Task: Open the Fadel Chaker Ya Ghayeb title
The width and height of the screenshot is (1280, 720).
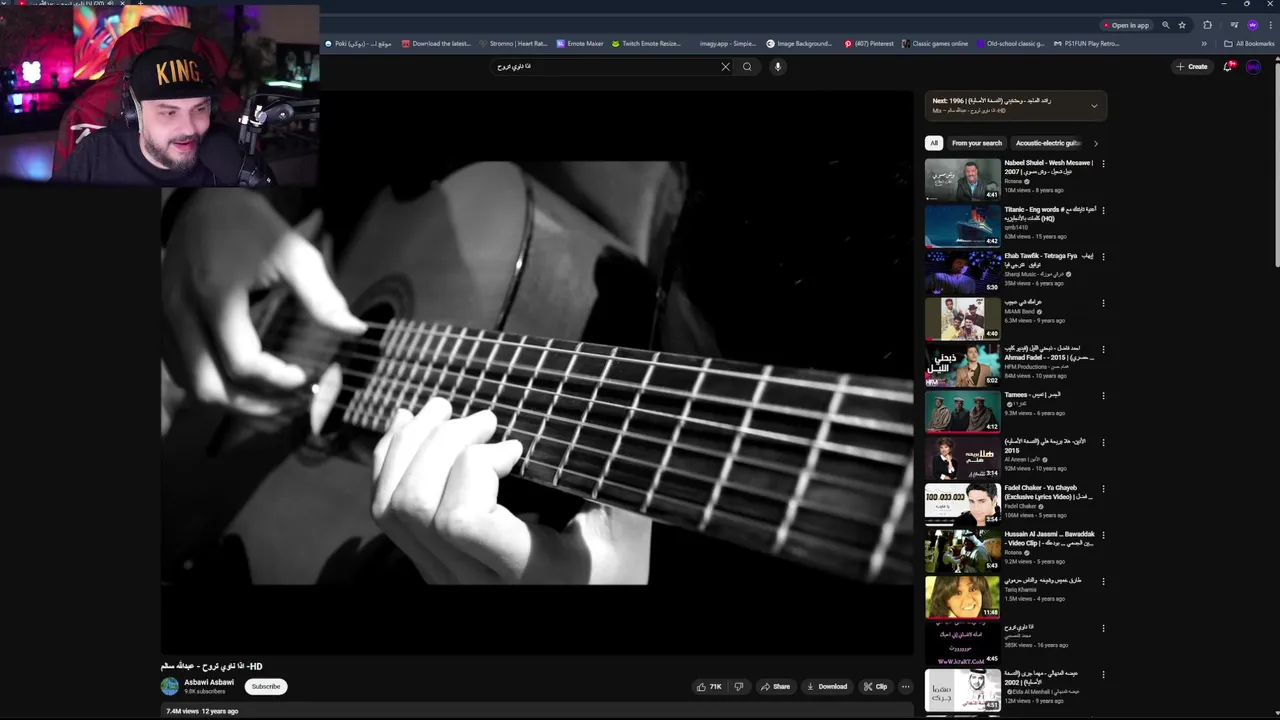Action: coord(1049,492)
